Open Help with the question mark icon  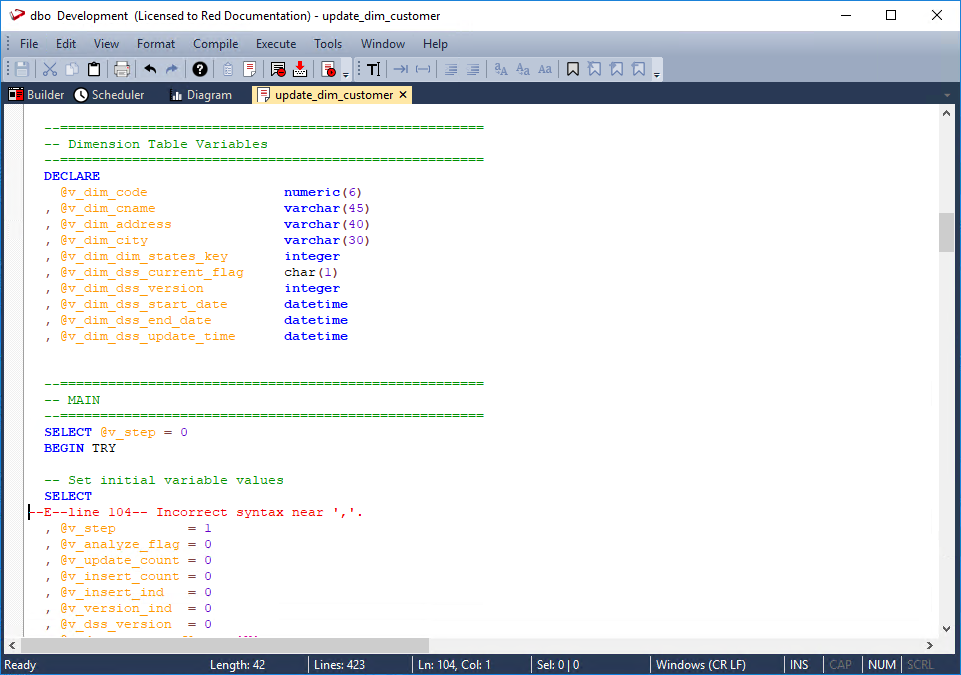(200, 69)
